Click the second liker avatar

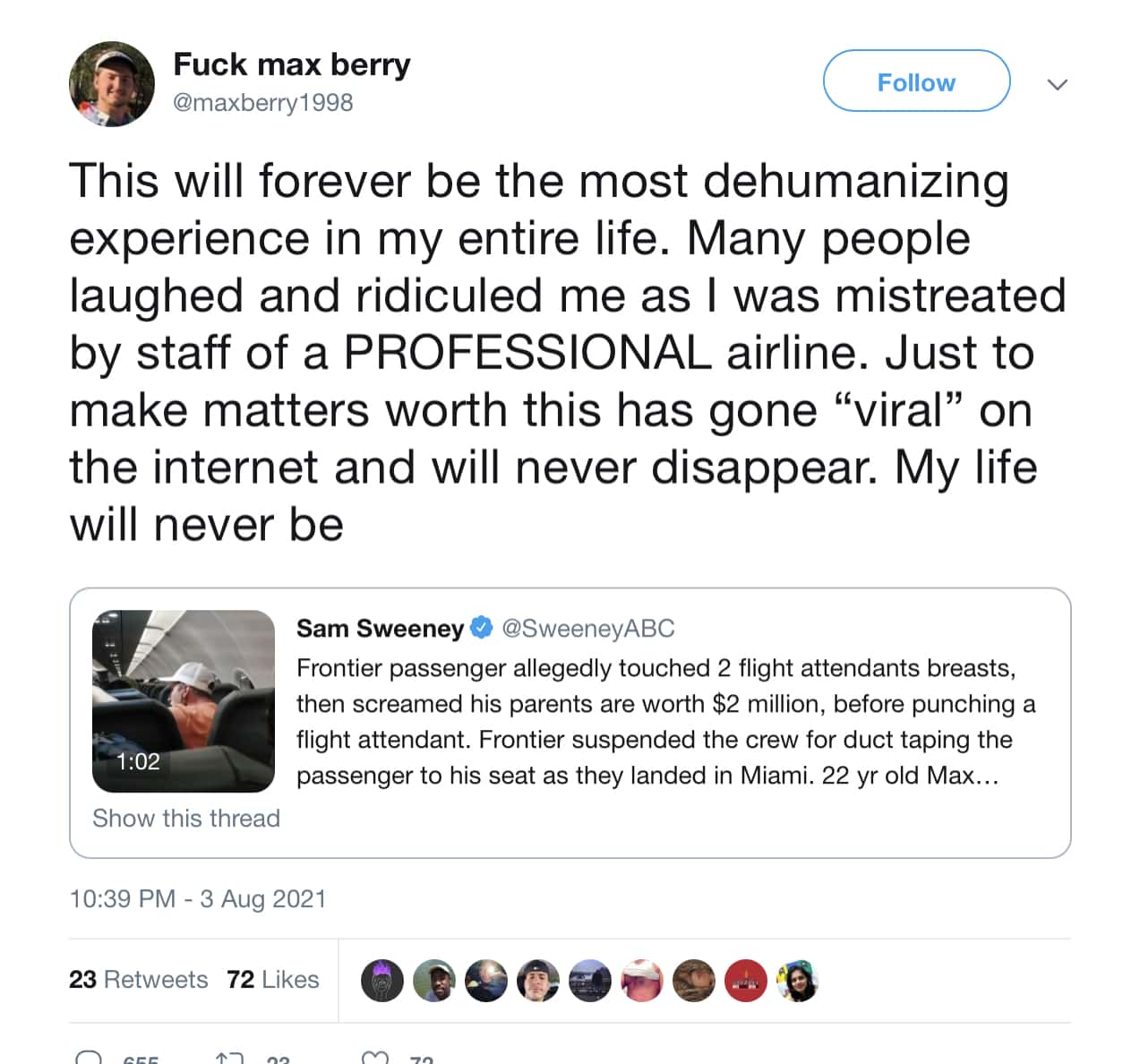click(x=434, y=980)
